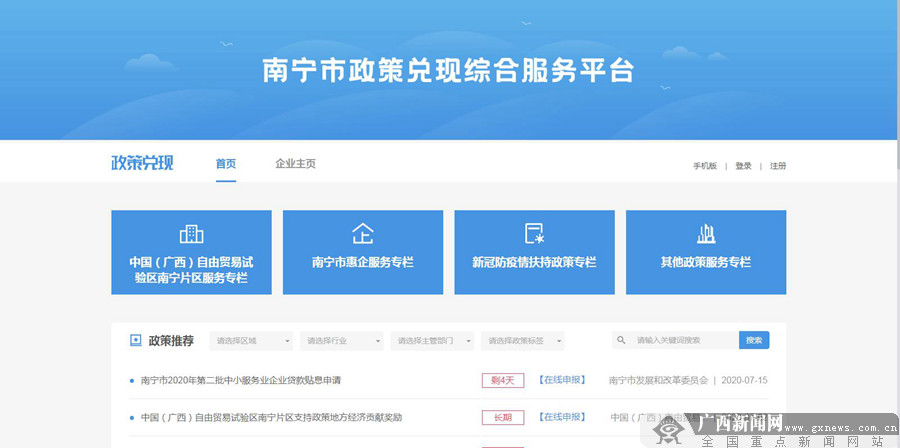Click the document icon on 新冠防疫情扶持政策专栏 card
This screenshot has width=900, height=448.
534,233
